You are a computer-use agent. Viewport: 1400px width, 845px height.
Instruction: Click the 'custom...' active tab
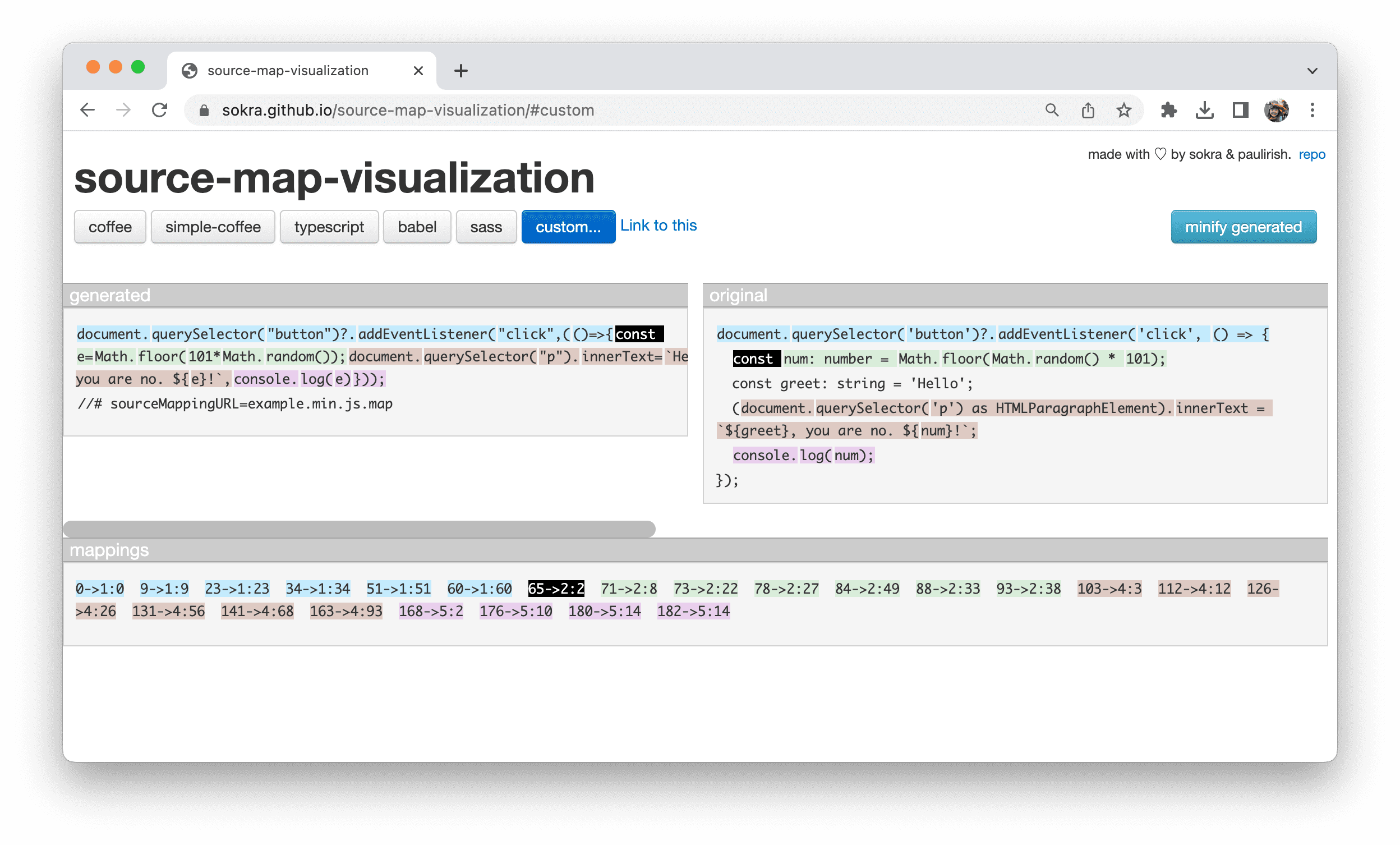pos(568,226)
